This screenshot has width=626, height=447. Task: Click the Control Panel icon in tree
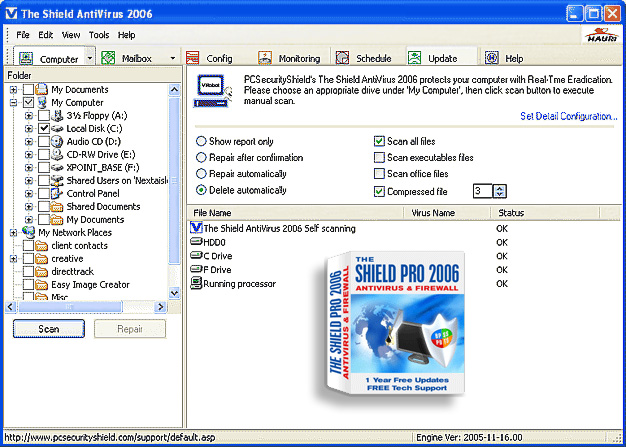click(57, 194)
